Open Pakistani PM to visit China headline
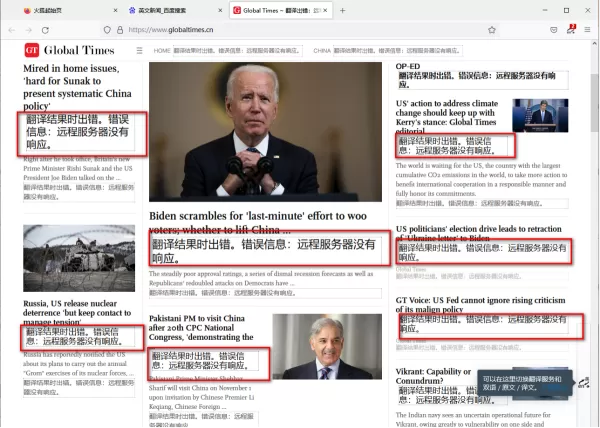The height and width of the screenshot is (428, 600). click(201, 328)
